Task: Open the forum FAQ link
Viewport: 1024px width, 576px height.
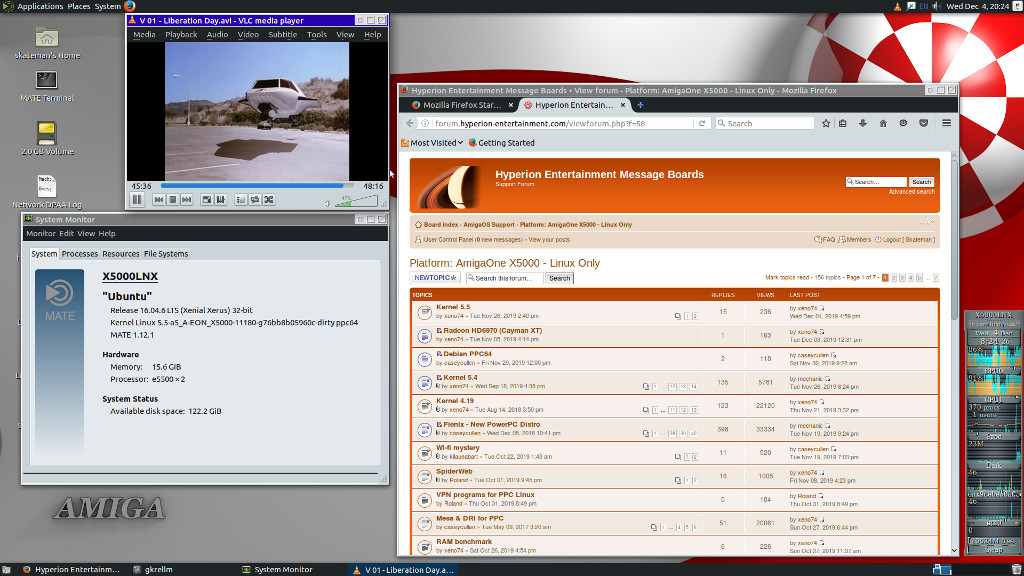Action: pyautogui.click(x=825, y=240)
